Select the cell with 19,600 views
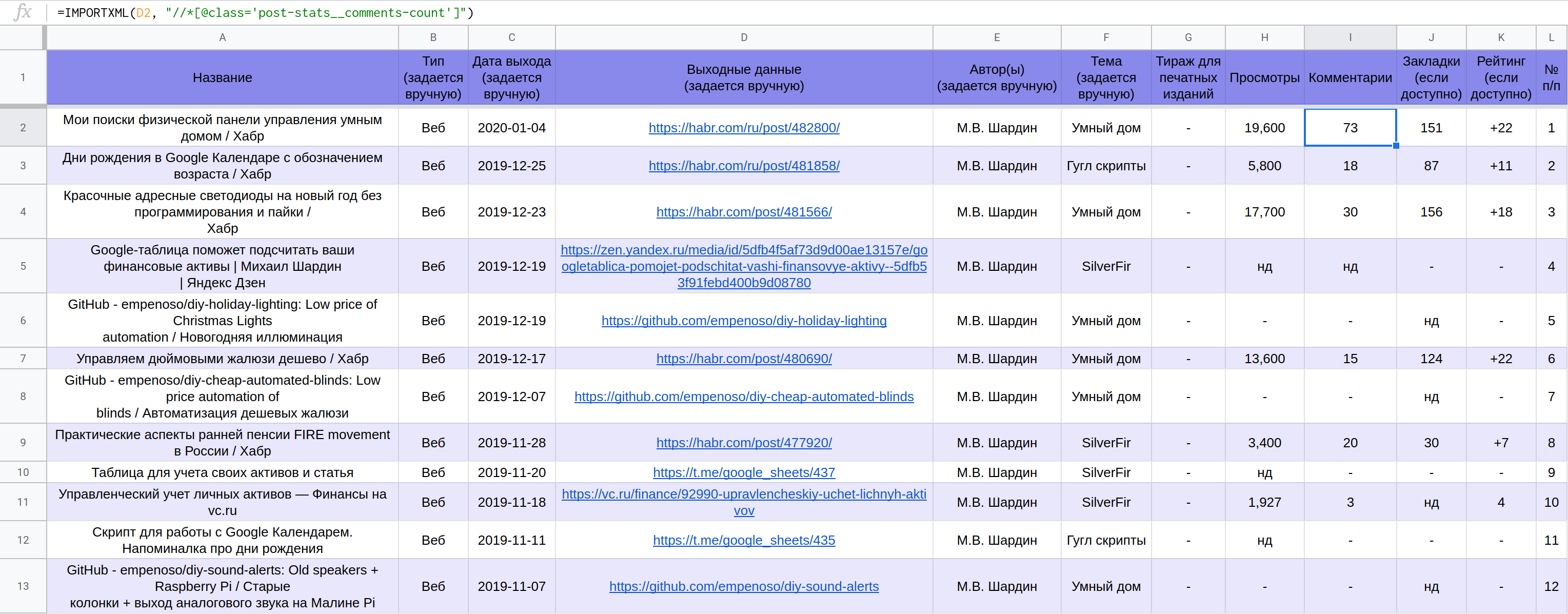 click(1264, 128)
